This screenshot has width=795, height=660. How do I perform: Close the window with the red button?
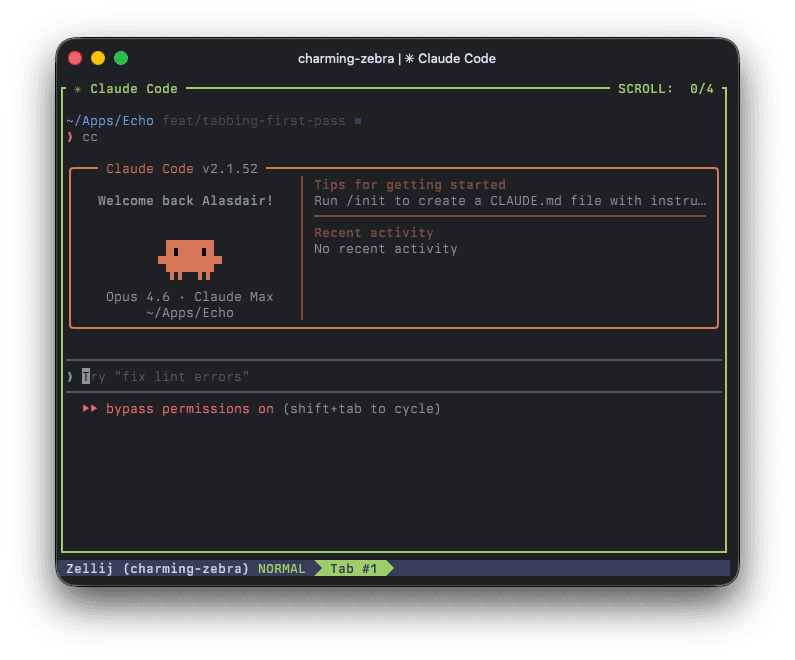75,59
